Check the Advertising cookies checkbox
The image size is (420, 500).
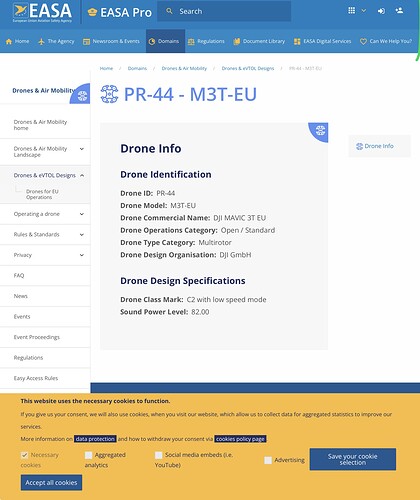click(x=268, y=460)
